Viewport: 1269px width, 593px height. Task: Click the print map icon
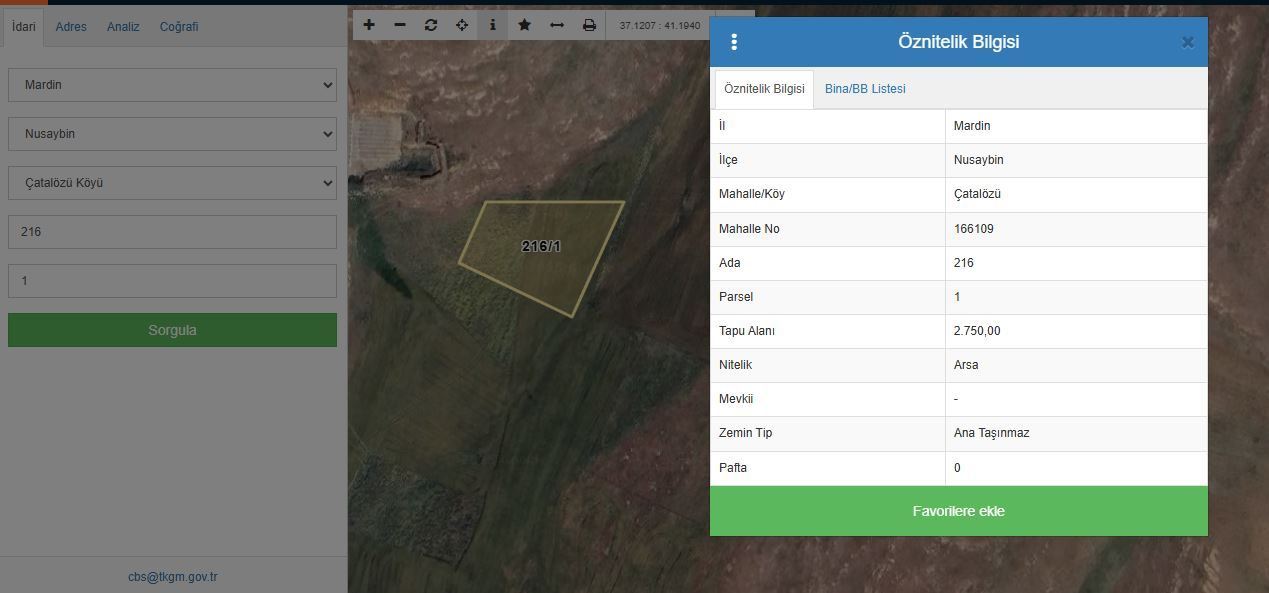click(589, 25)
